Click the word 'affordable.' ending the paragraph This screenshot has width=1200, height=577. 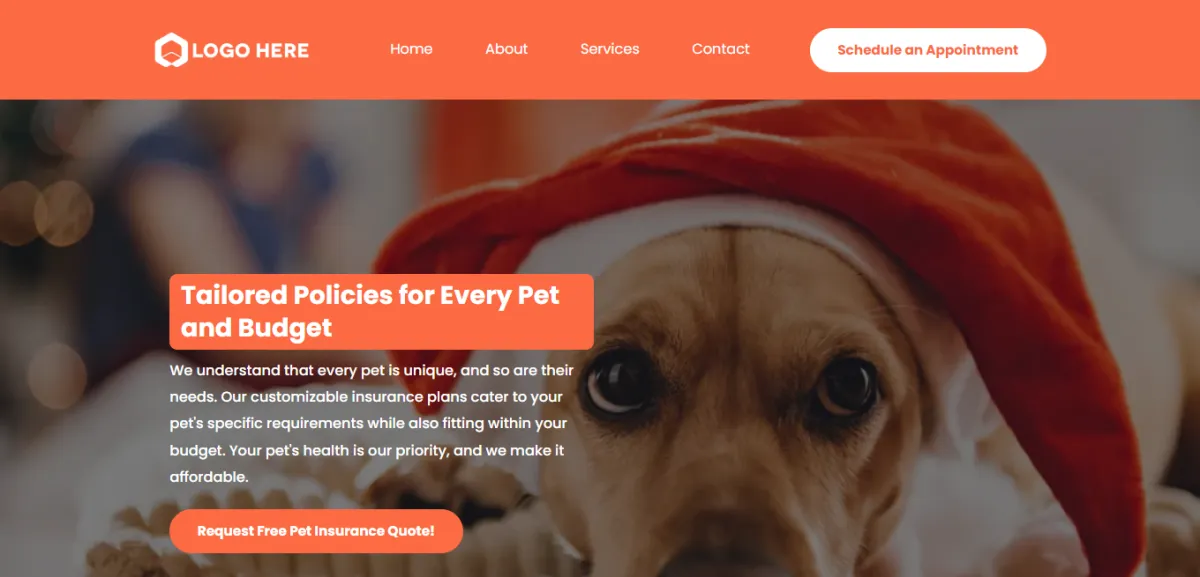coord(209,477)
